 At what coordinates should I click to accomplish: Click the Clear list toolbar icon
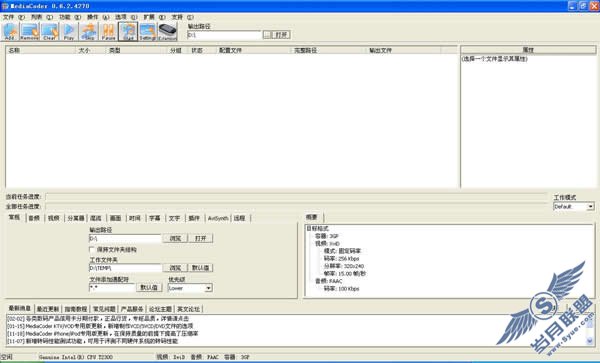pos(50,31)
